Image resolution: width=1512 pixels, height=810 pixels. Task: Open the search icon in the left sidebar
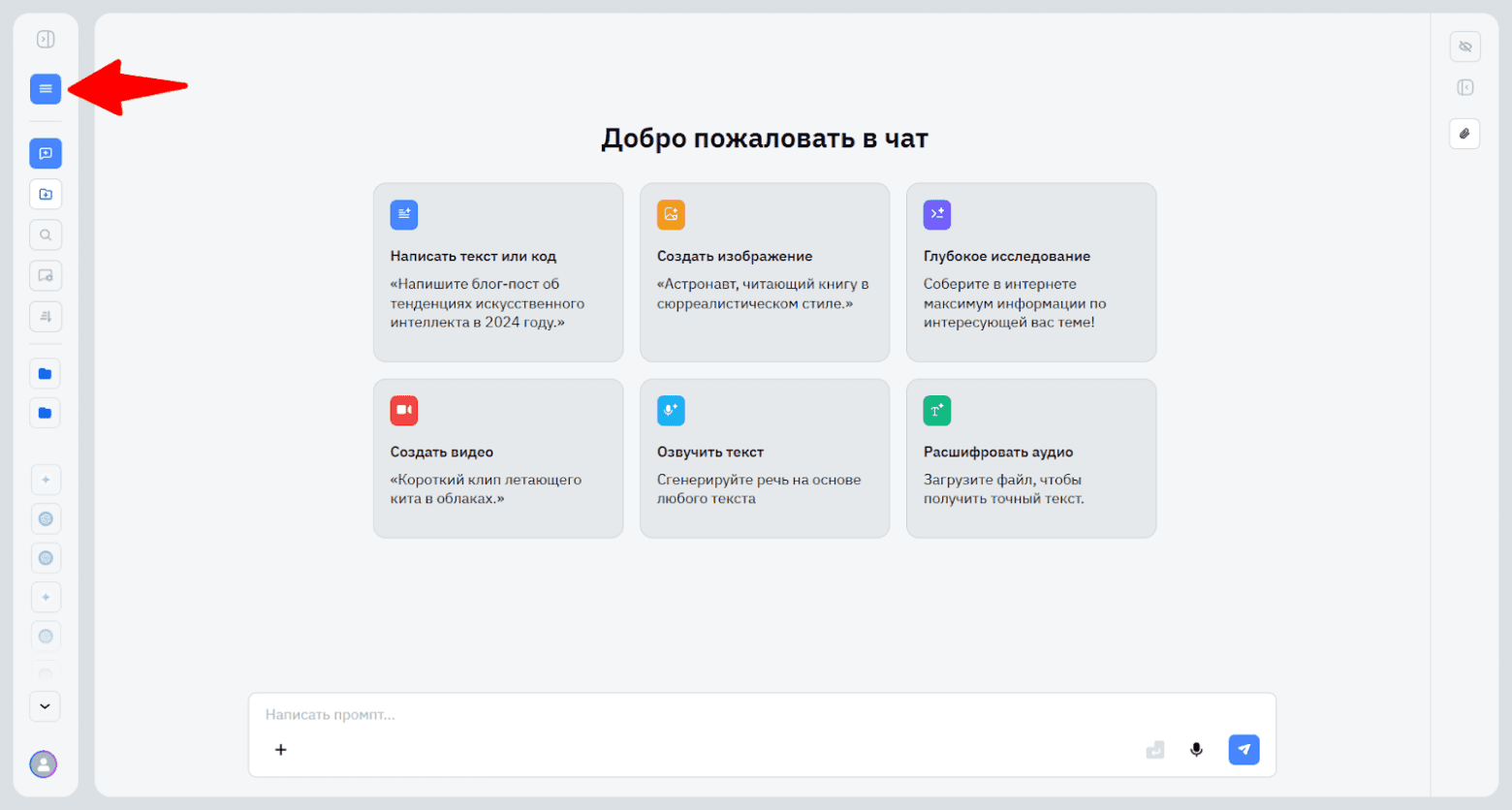(x=45, y=234)
